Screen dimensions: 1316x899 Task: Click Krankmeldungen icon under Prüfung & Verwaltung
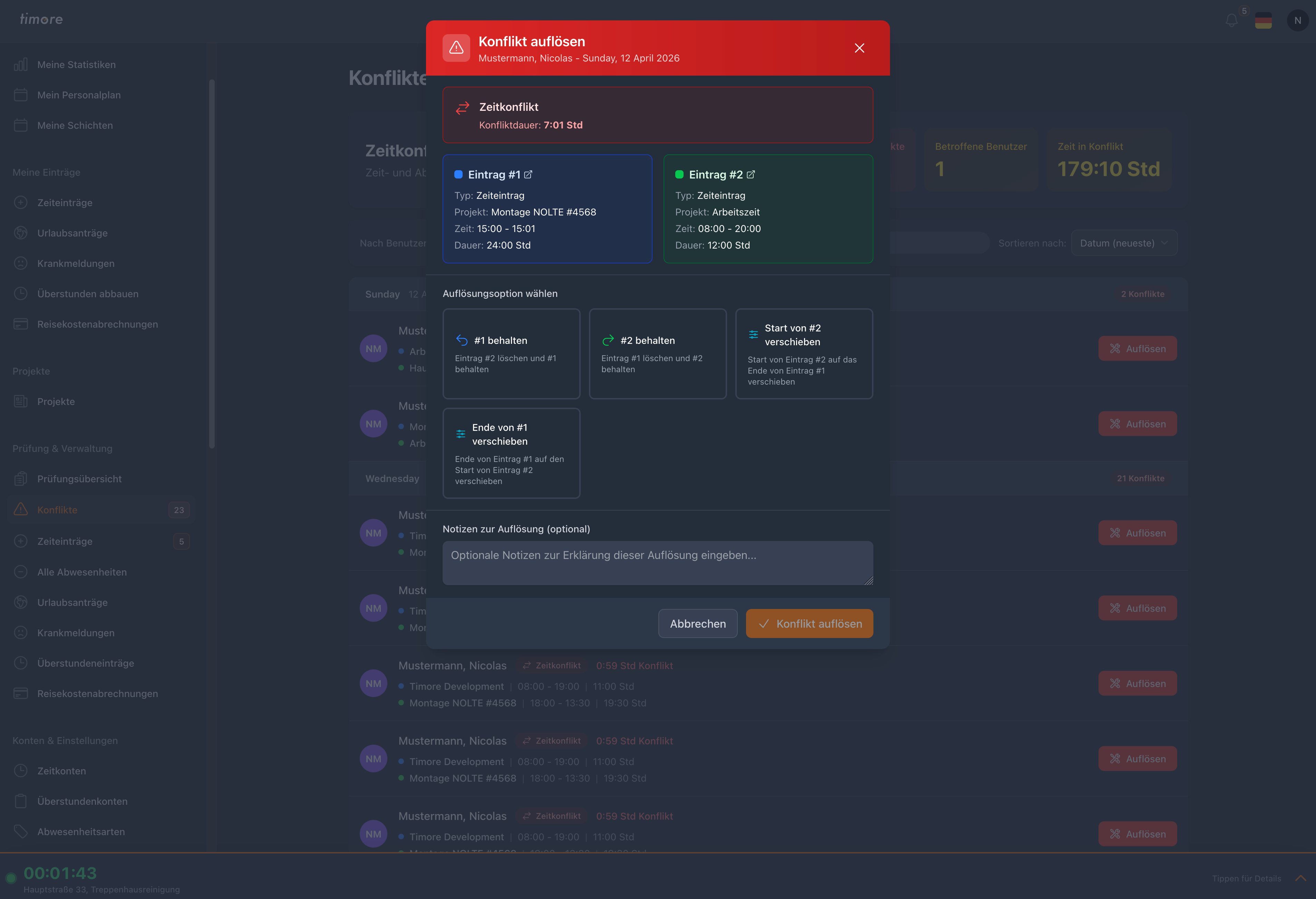click(21, 632)
